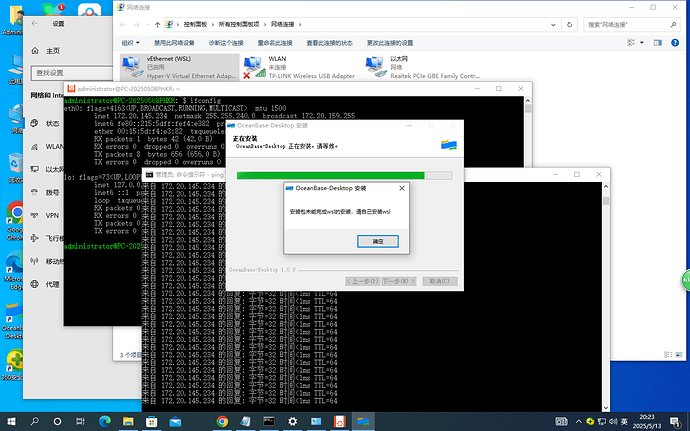Choose 重命名此连接 in the command bar

click(x=275, y=43)
